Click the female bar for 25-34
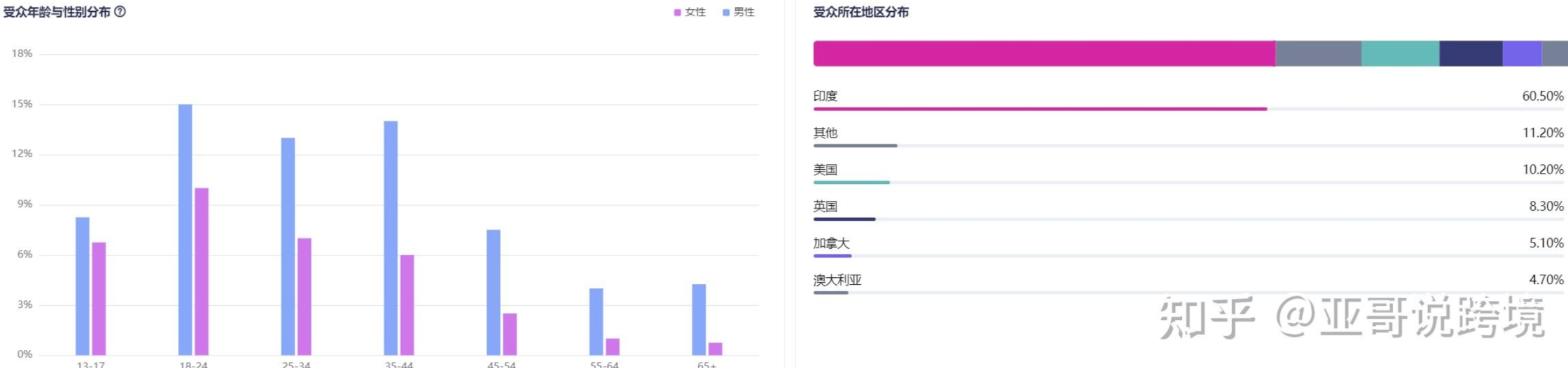 tap(304, 297)
